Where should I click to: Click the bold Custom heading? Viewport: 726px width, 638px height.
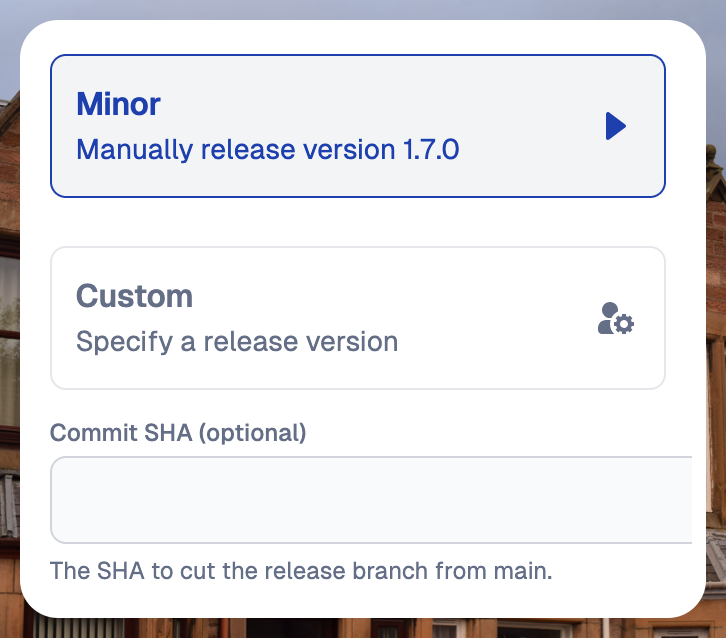pos(134,296)
